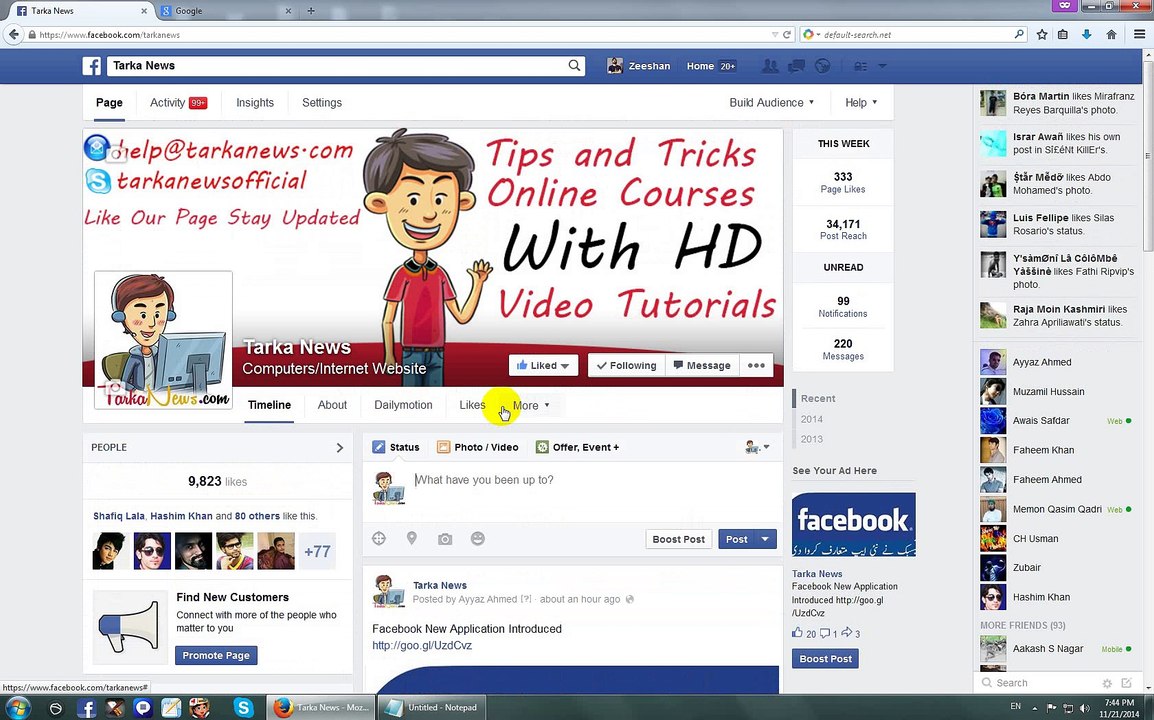Click the add location pin icon in composer
1154x720 pixels.
(412, 539)
